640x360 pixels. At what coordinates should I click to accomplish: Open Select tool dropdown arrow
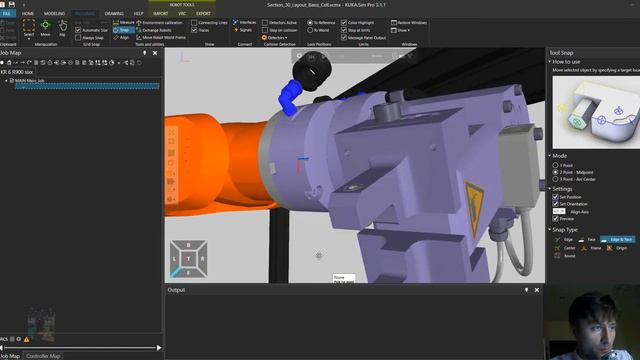29,39
